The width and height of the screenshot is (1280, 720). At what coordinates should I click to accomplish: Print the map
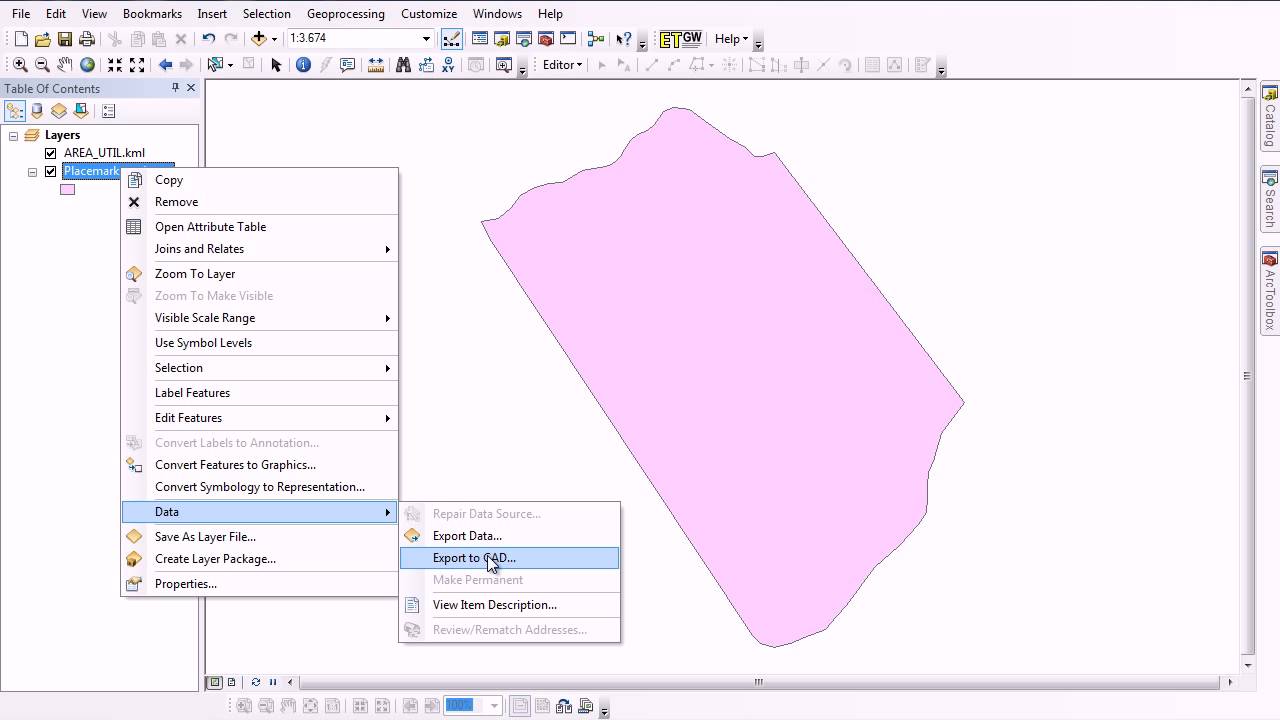(x=87, y=39)
